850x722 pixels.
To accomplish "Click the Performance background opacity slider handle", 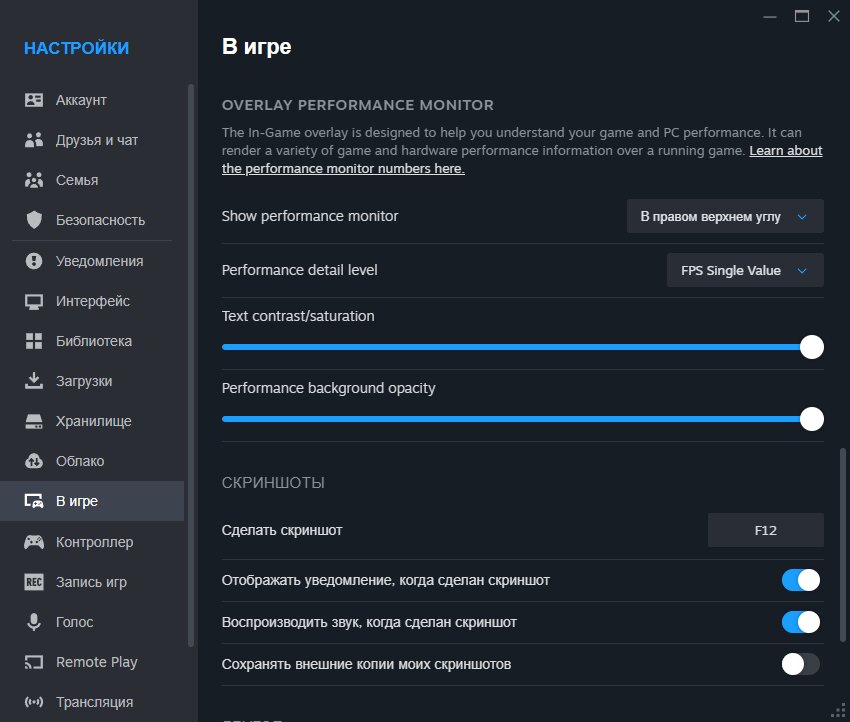I will click(812, 419).
